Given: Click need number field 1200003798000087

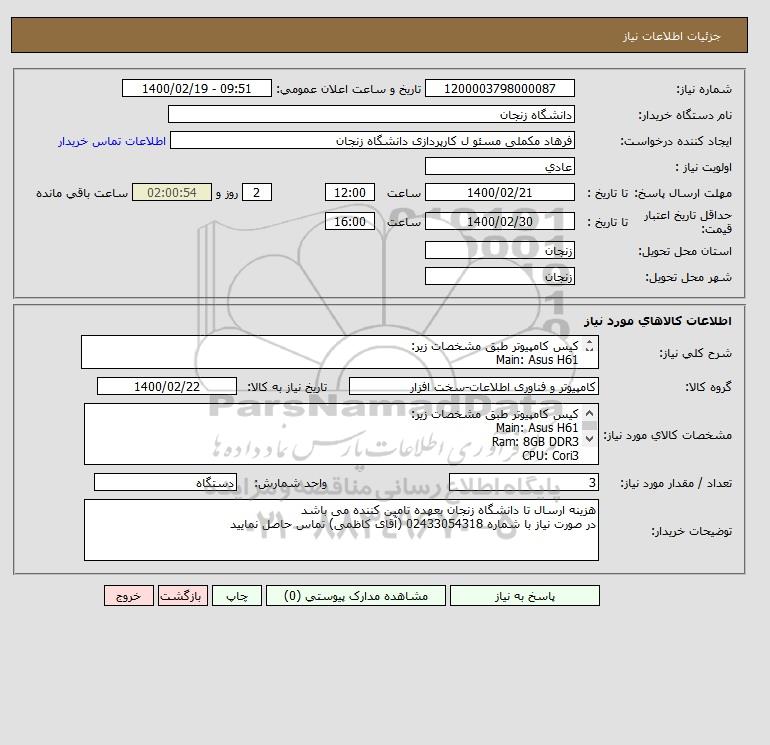Looking at the screenshot, I should pos(499,88).
